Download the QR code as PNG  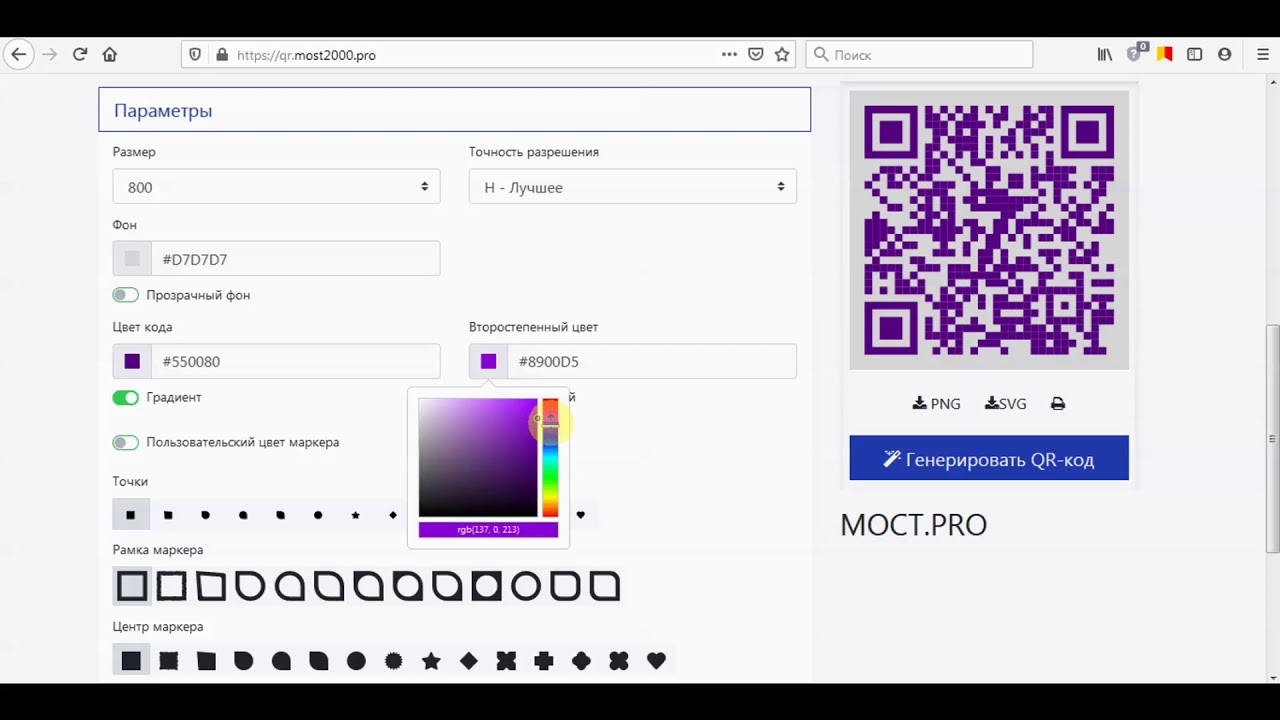point(936,404)
